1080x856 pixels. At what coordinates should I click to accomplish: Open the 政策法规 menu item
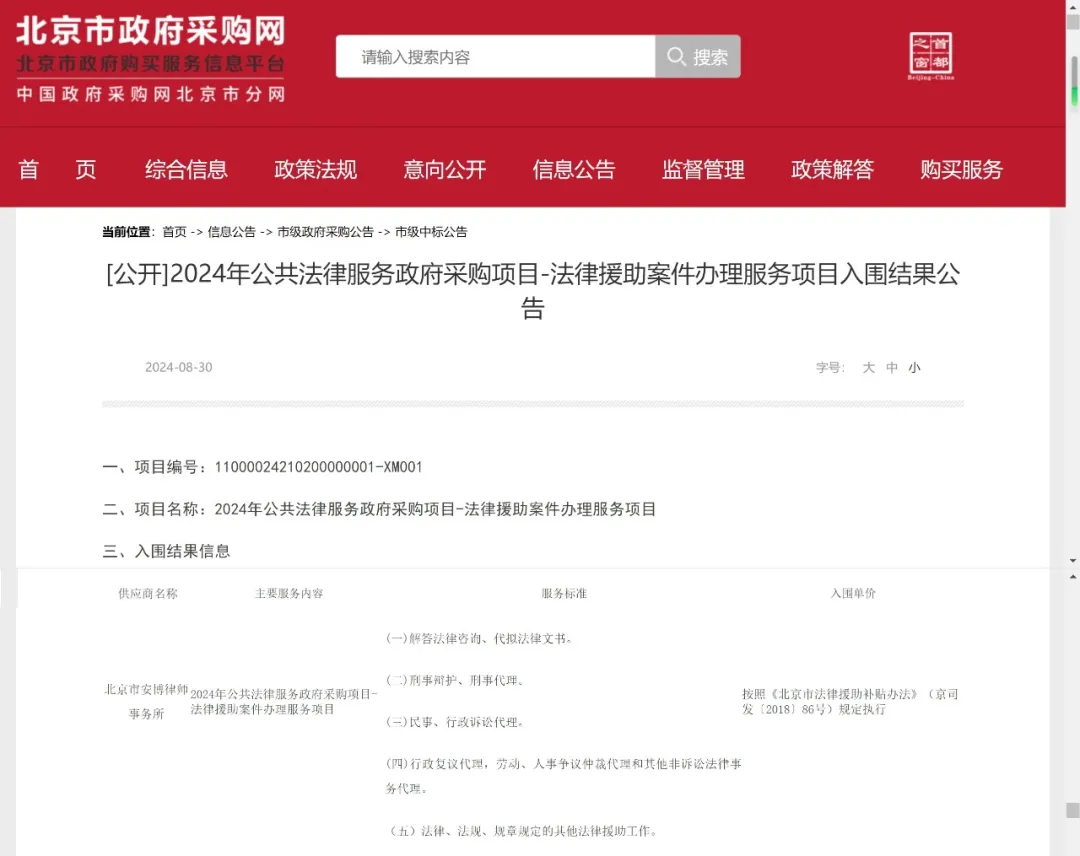point(315,169)
